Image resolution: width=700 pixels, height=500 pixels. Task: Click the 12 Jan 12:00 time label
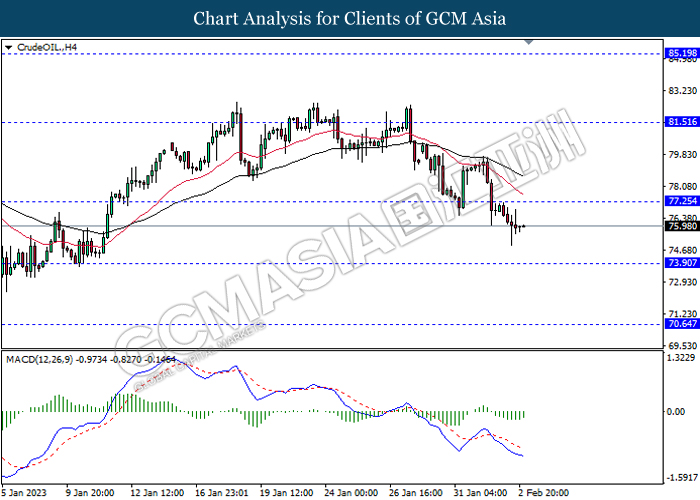point(157,493)
